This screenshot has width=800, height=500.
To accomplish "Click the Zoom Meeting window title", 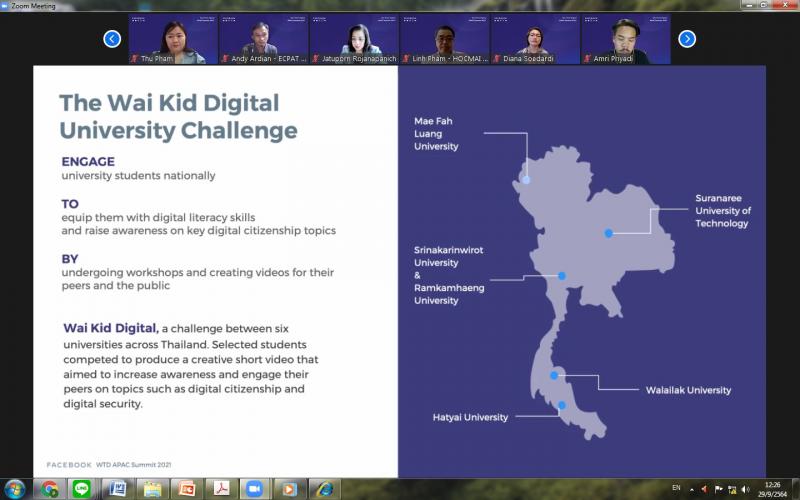I will 33,6.
